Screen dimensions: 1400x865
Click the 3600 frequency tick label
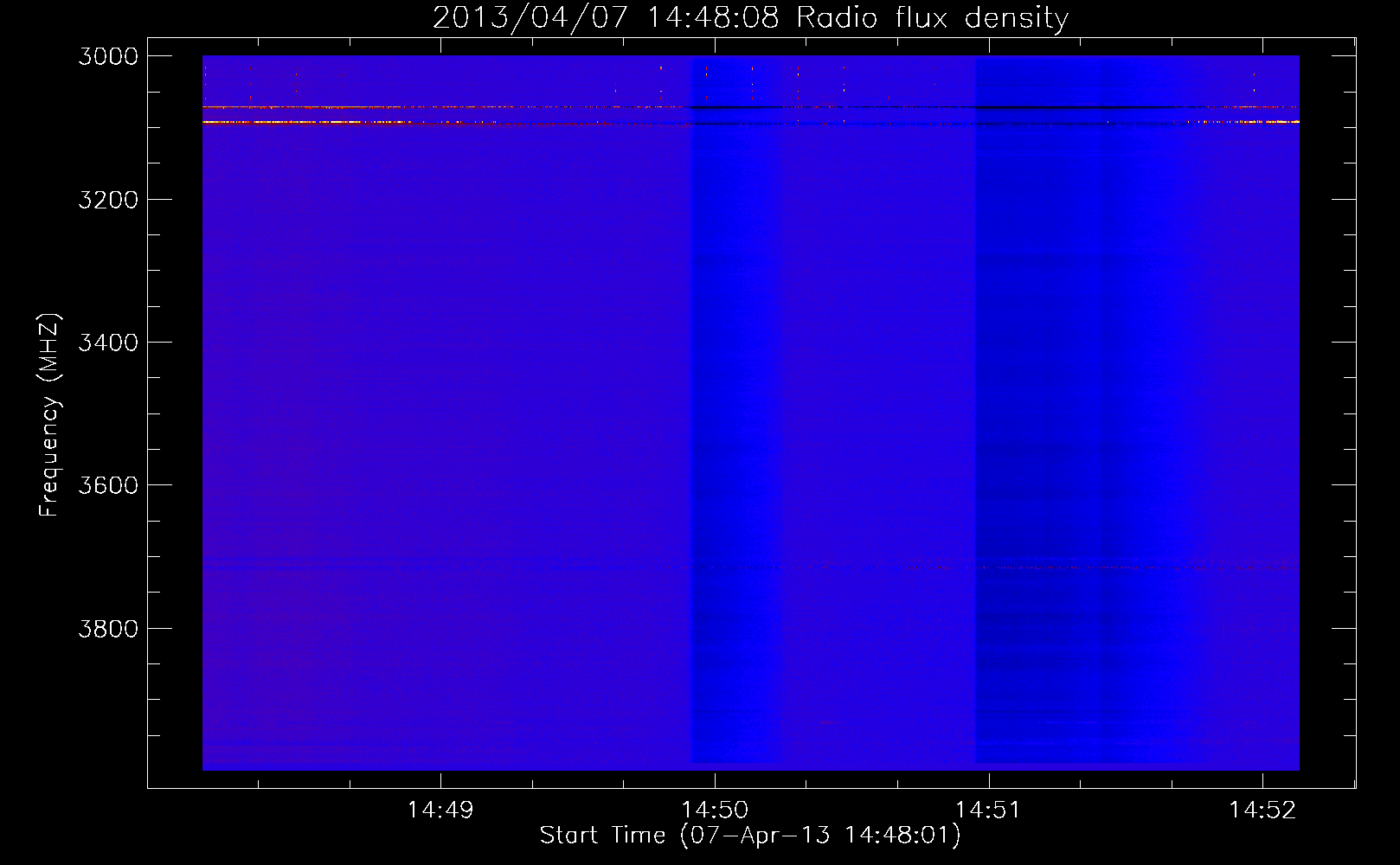point(108,485)
